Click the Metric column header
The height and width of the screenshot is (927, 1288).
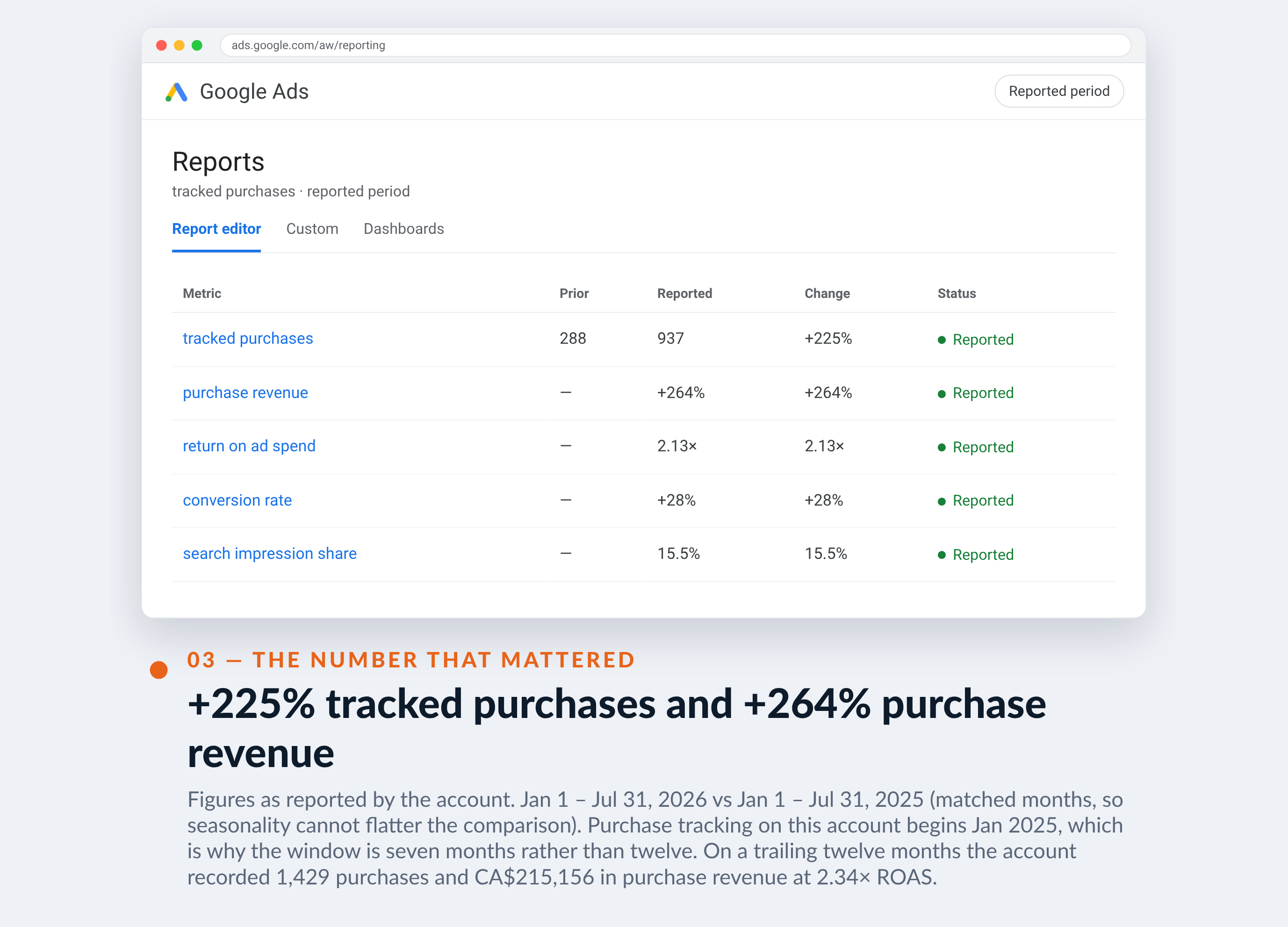tap(202, 293)
